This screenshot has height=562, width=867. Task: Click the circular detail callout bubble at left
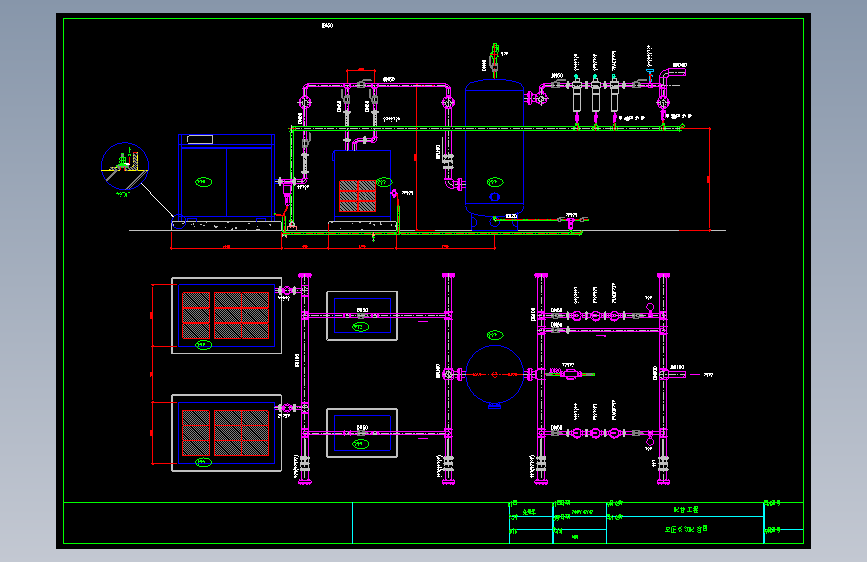tap(125, 166)
